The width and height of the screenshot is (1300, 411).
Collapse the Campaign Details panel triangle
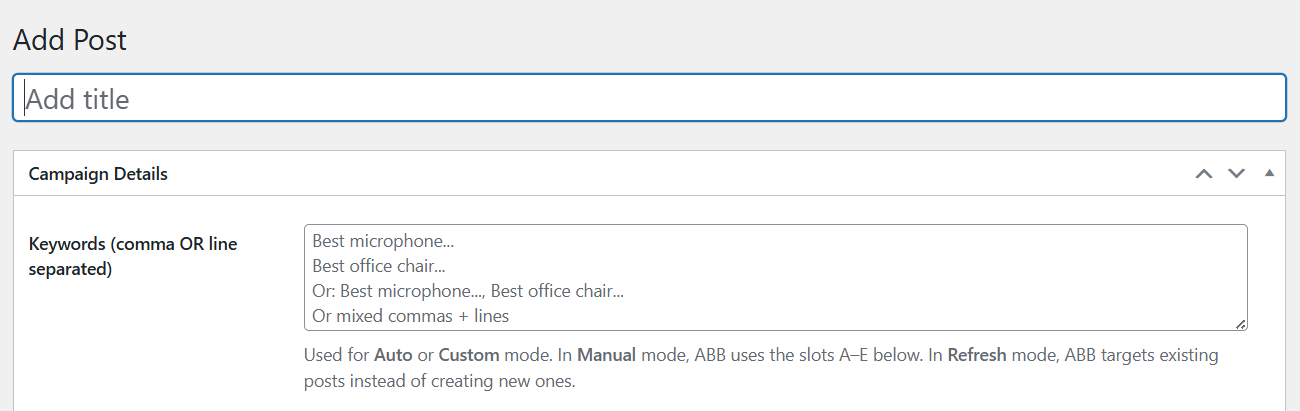click(1269, 173)
